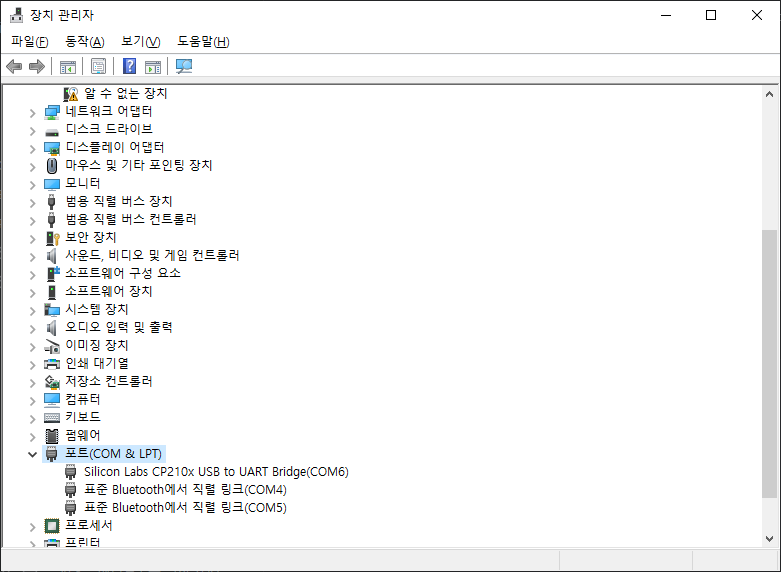Click the processor icon beside 프로세서
Image resolution: width=781 pixels, height=572 pixels.
click(52, 526)
